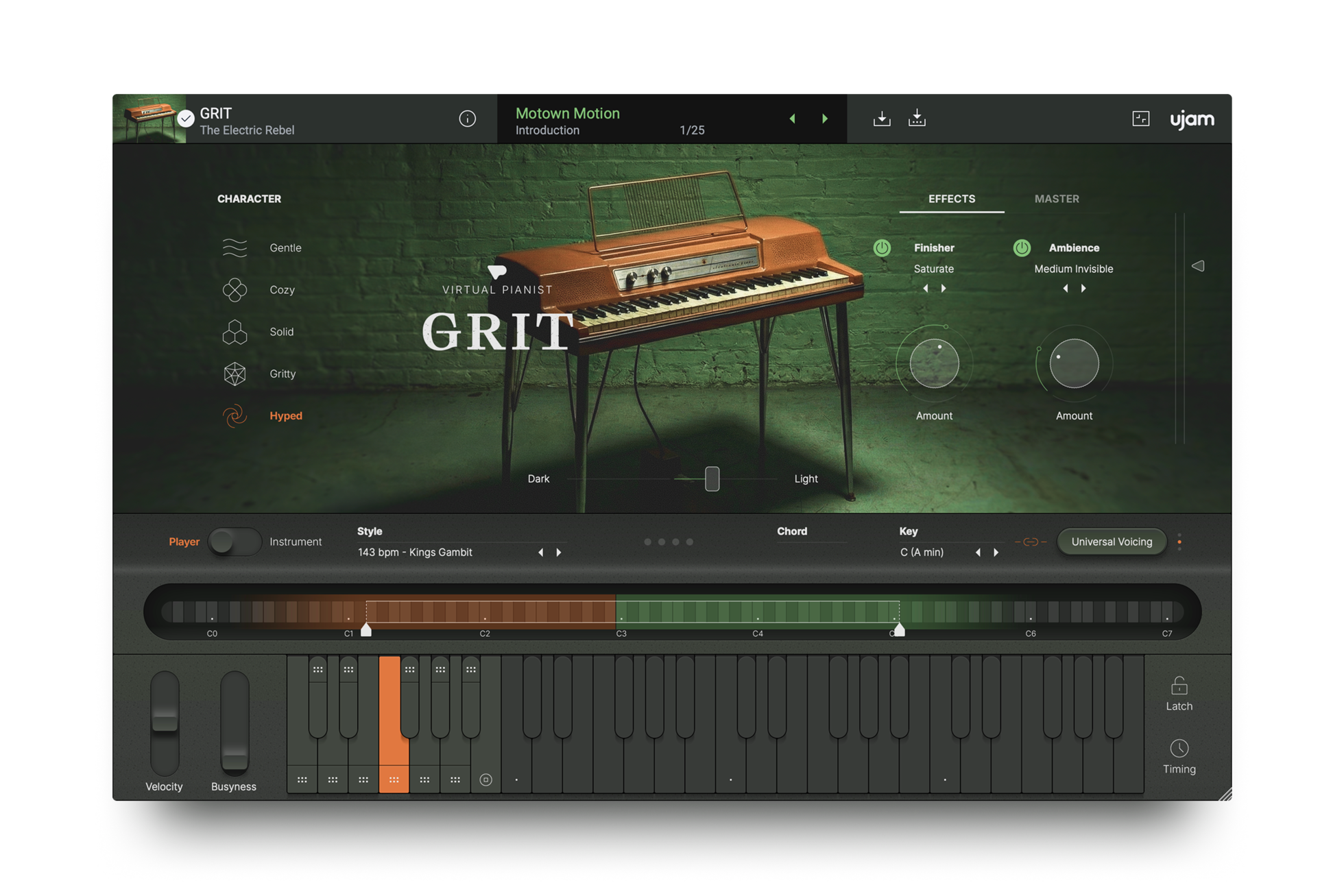This screenshot has width=1344, height=896.
Task: Select the Cozy character icon
Action: click(x=235, y=289)
